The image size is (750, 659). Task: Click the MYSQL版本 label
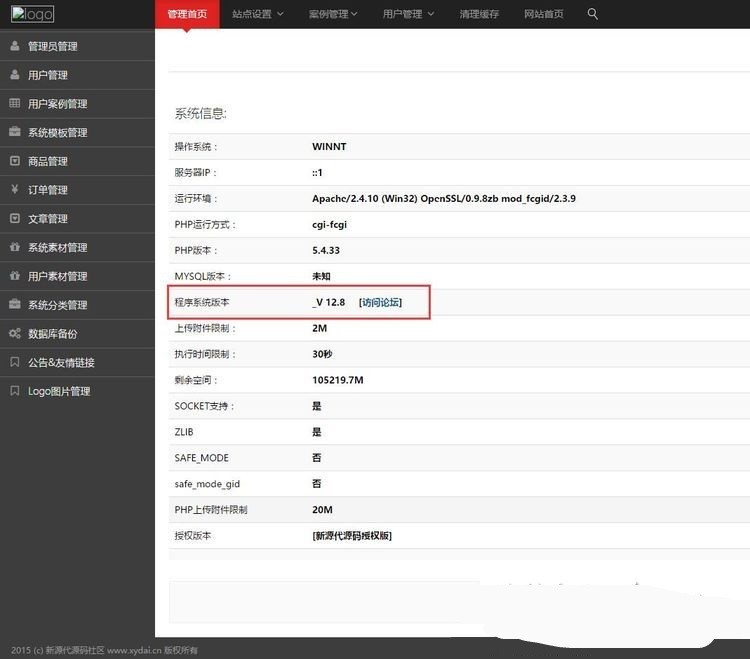pyautogui.click(x=202, y=276)
